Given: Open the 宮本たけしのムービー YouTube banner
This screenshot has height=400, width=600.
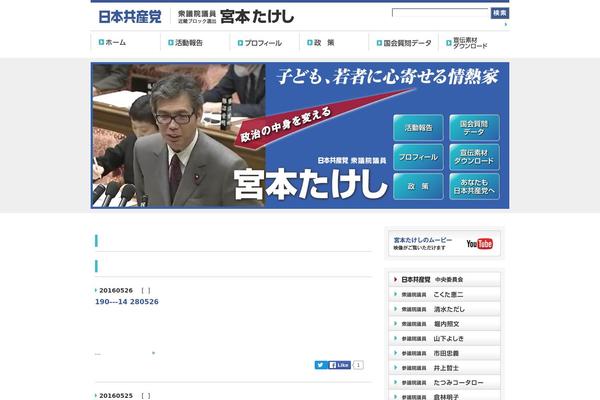Looking at the screenshot, I should click(444, 243).
